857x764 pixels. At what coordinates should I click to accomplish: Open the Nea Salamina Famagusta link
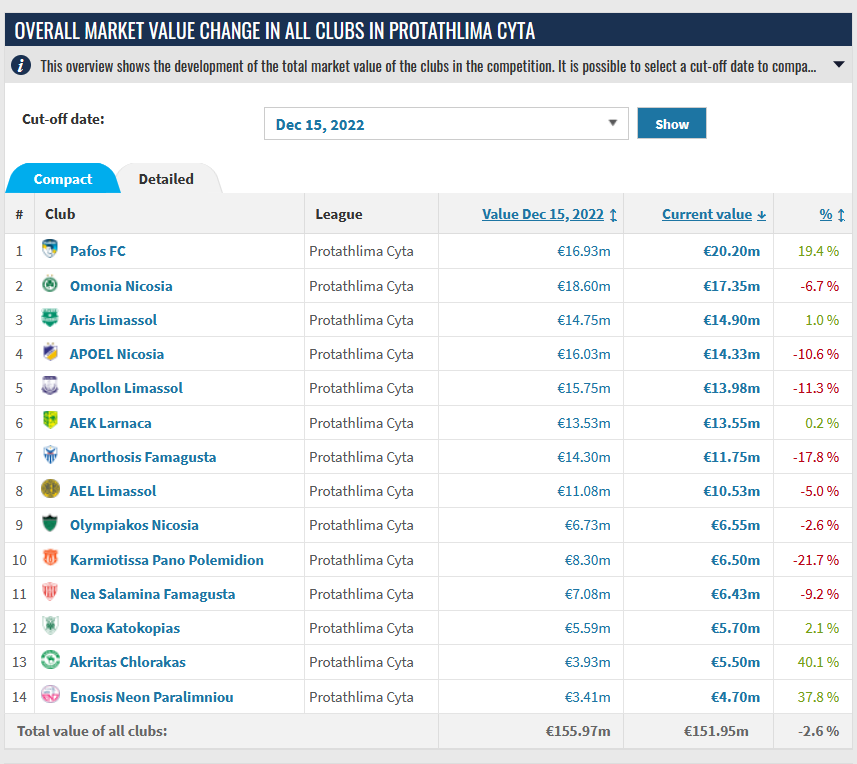click(152, 594)
